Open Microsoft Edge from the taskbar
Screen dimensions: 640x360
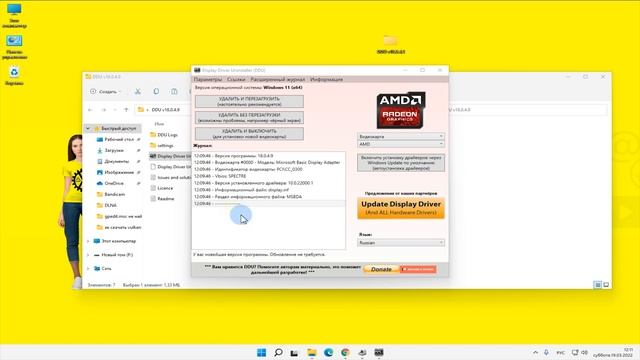point(328,353)
